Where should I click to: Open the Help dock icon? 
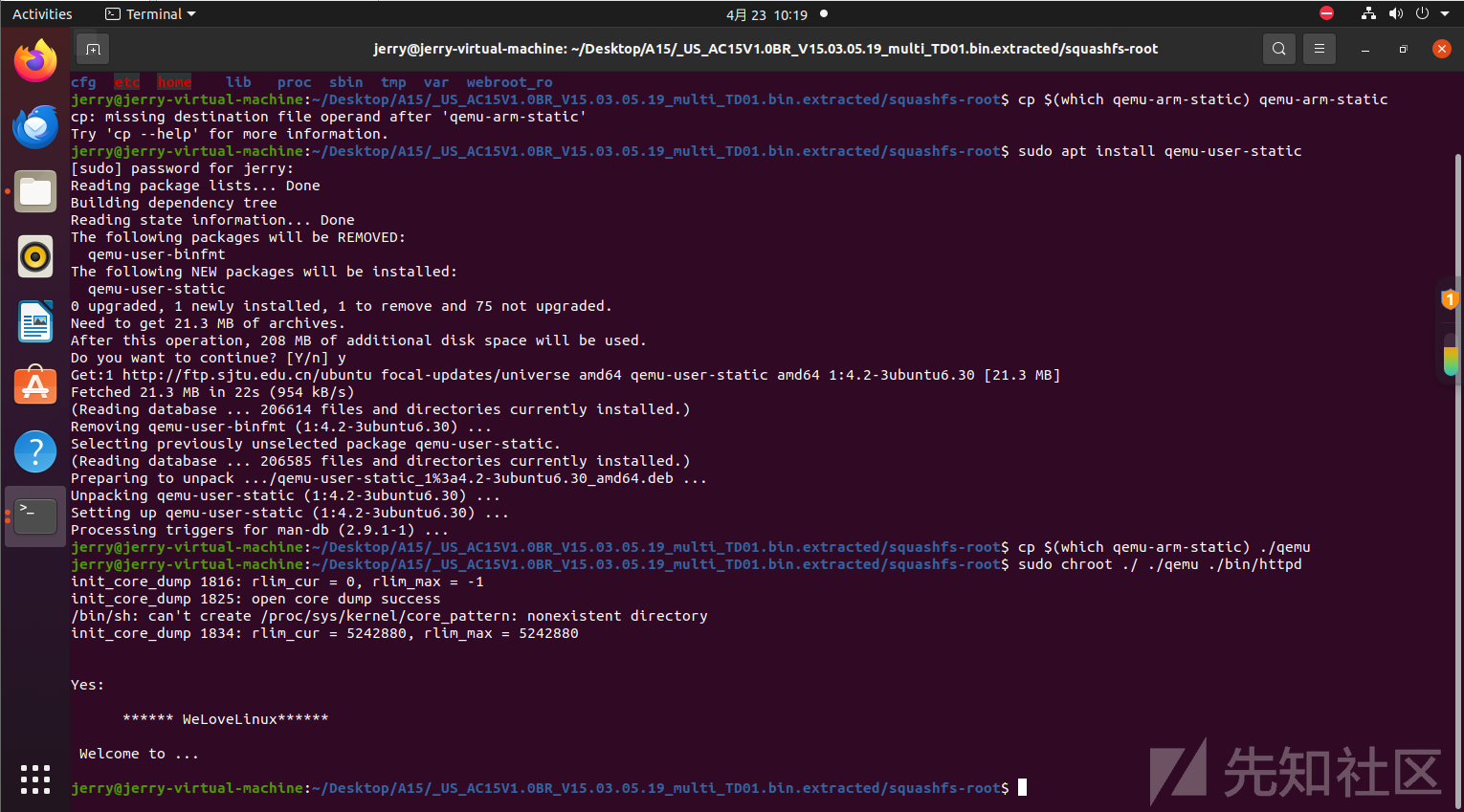(x=35, y=451)
